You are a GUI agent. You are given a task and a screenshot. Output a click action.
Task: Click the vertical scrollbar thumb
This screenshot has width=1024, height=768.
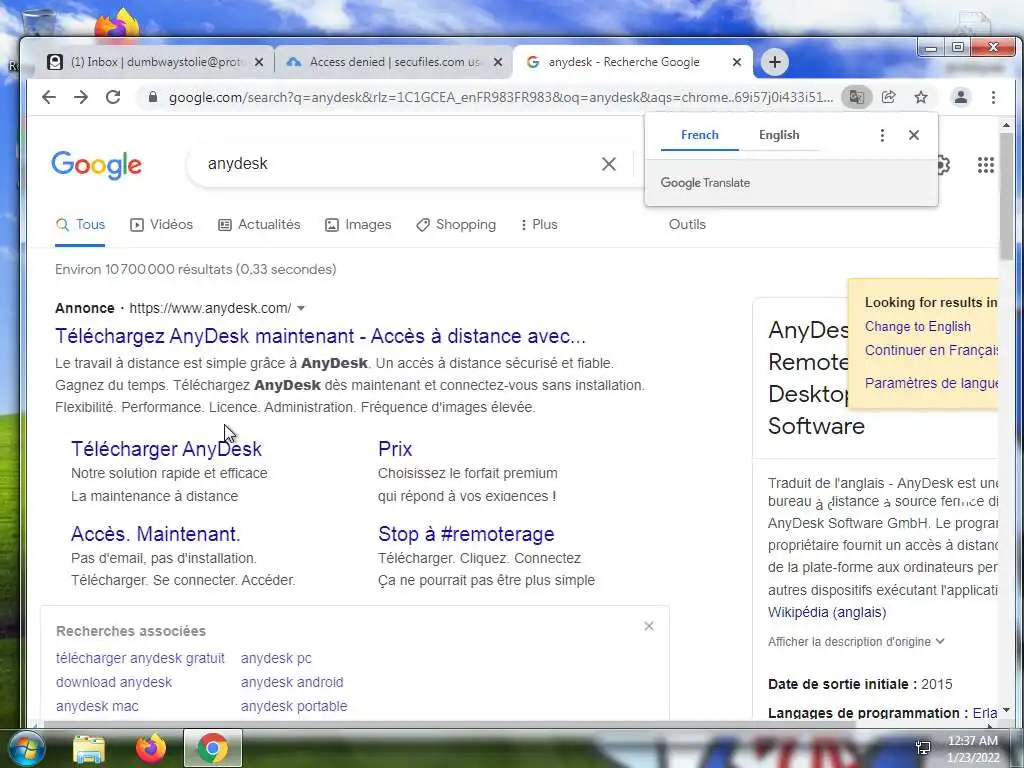point(1006,196)
